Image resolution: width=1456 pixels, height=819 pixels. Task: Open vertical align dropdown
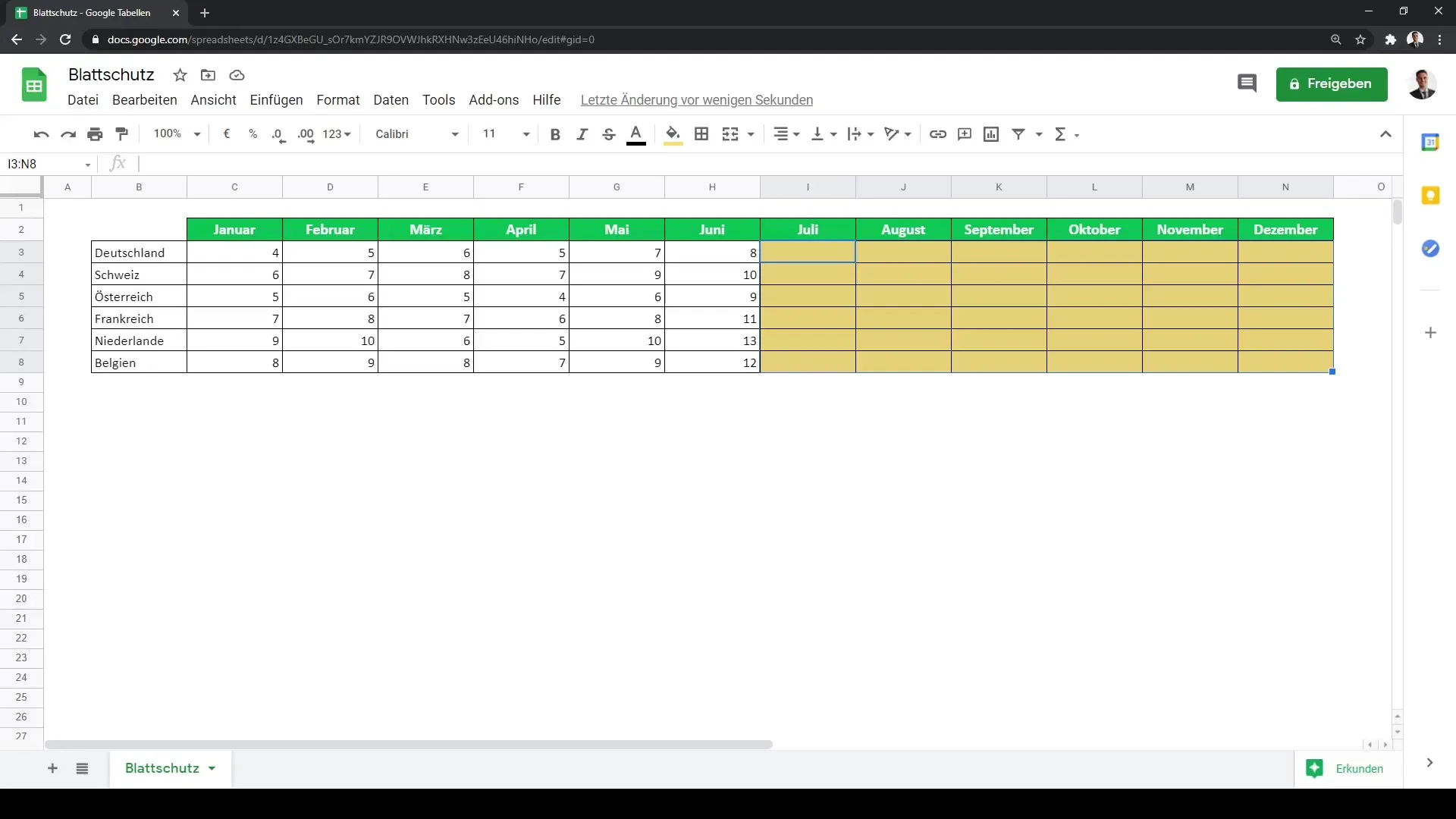click(824, 134)
